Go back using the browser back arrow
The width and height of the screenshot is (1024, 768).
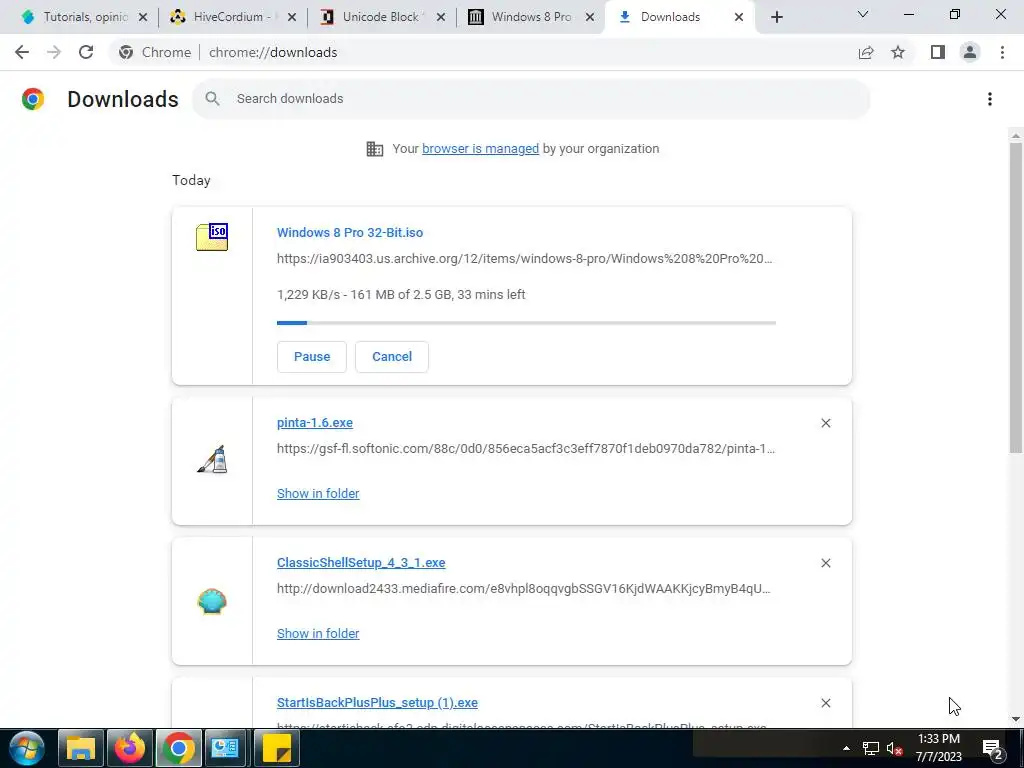[22, 52]
